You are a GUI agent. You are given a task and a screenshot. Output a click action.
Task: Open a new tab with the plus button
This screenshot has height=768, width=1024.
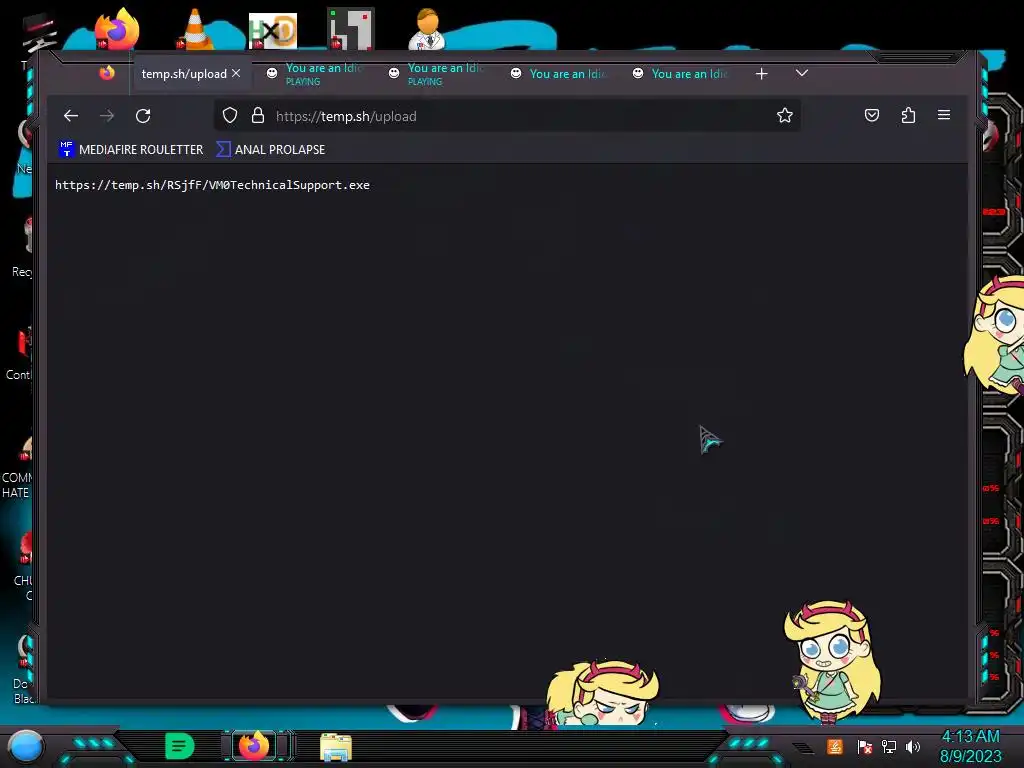[761, 74]
